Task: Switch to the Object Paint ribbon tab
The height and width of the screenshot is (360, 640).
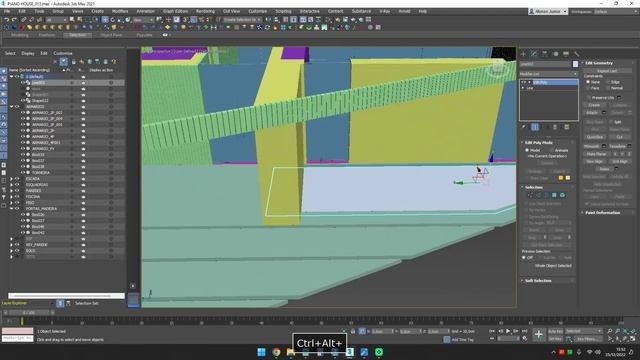Action: 111,35
